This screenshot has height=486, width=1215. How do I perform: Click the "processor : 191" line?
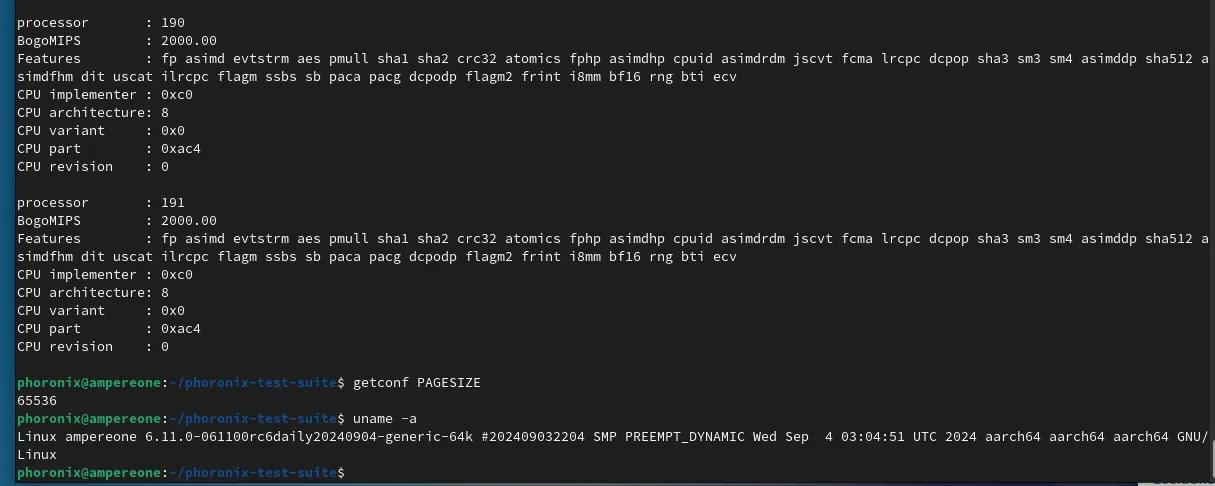(101, 202)
